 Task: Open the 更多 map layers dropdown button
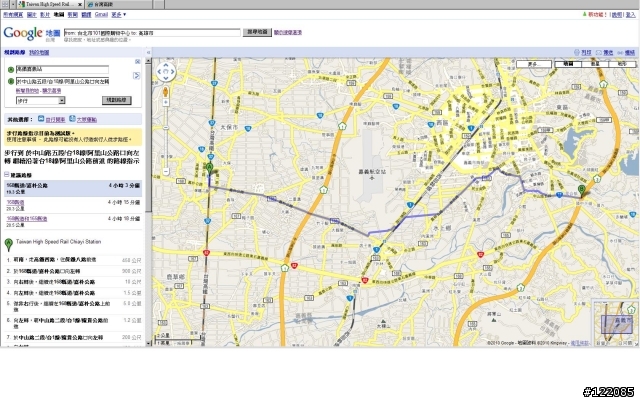pos(534,64)
